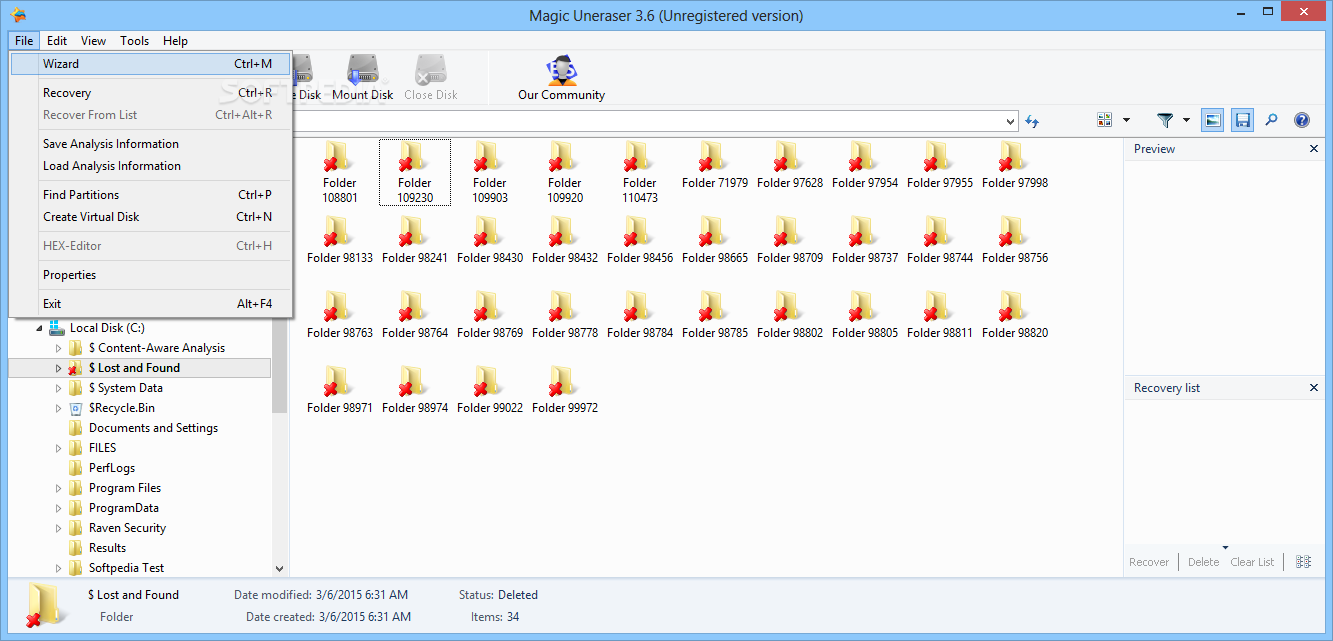Expand the Program Files node
Screen dimensions: 1333x641
(58, 488)
